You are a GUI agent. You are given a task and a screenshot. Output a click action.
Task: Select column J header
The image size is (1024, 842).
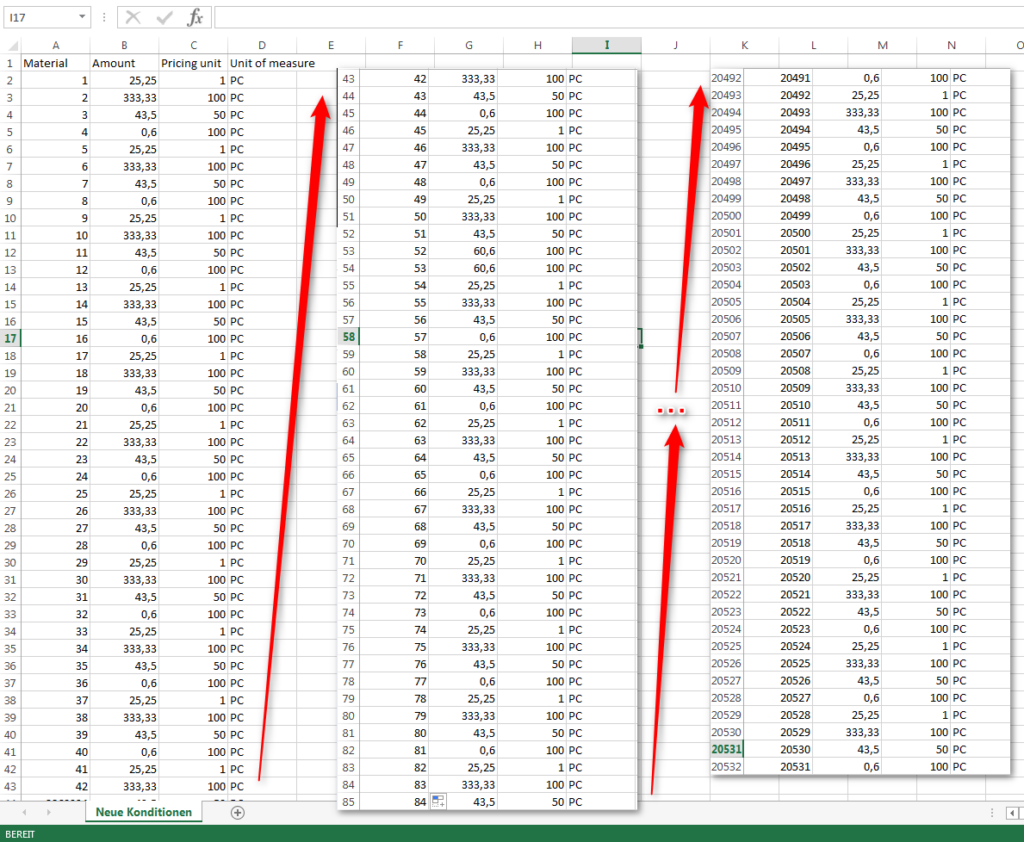pyautogui.click(x=675, y=45)
